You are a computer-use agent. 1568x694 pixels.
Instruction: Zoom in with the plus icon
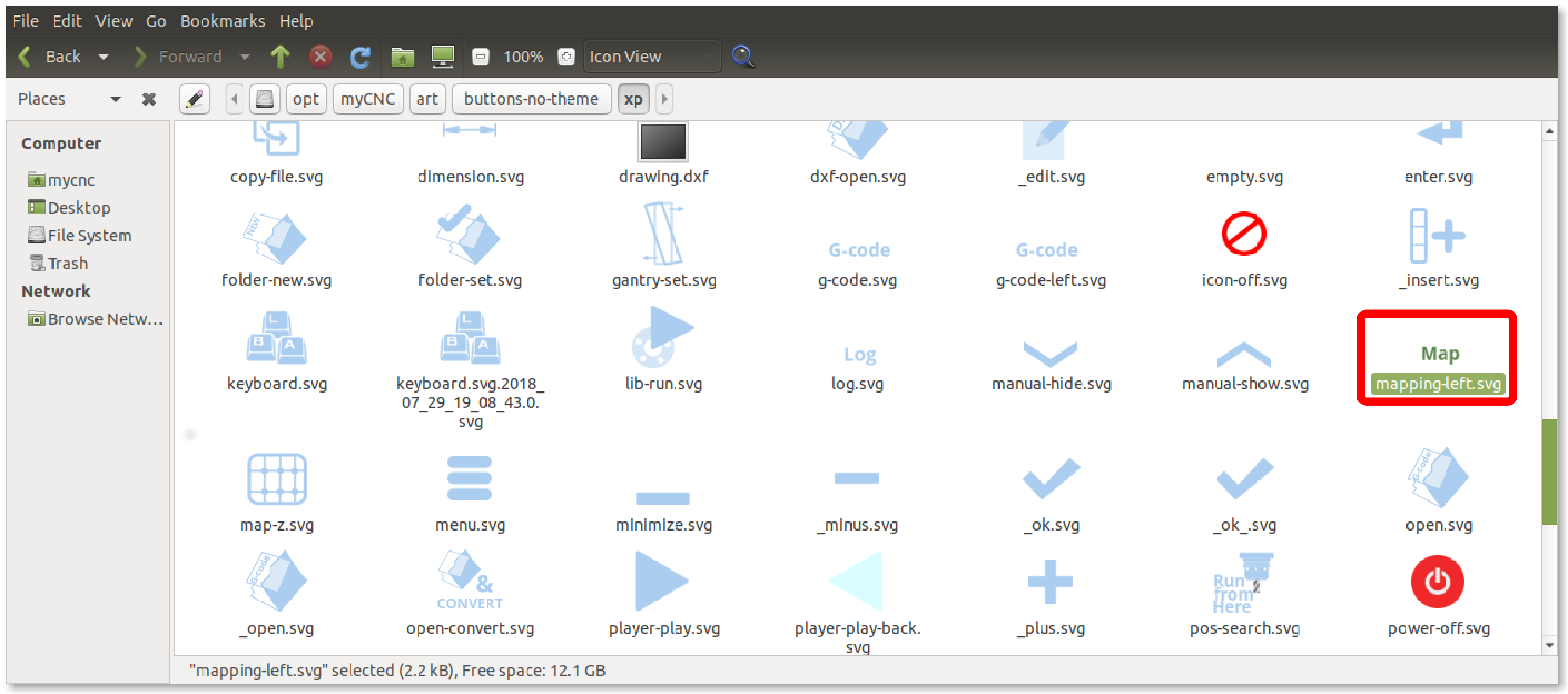tap(566, 56)
